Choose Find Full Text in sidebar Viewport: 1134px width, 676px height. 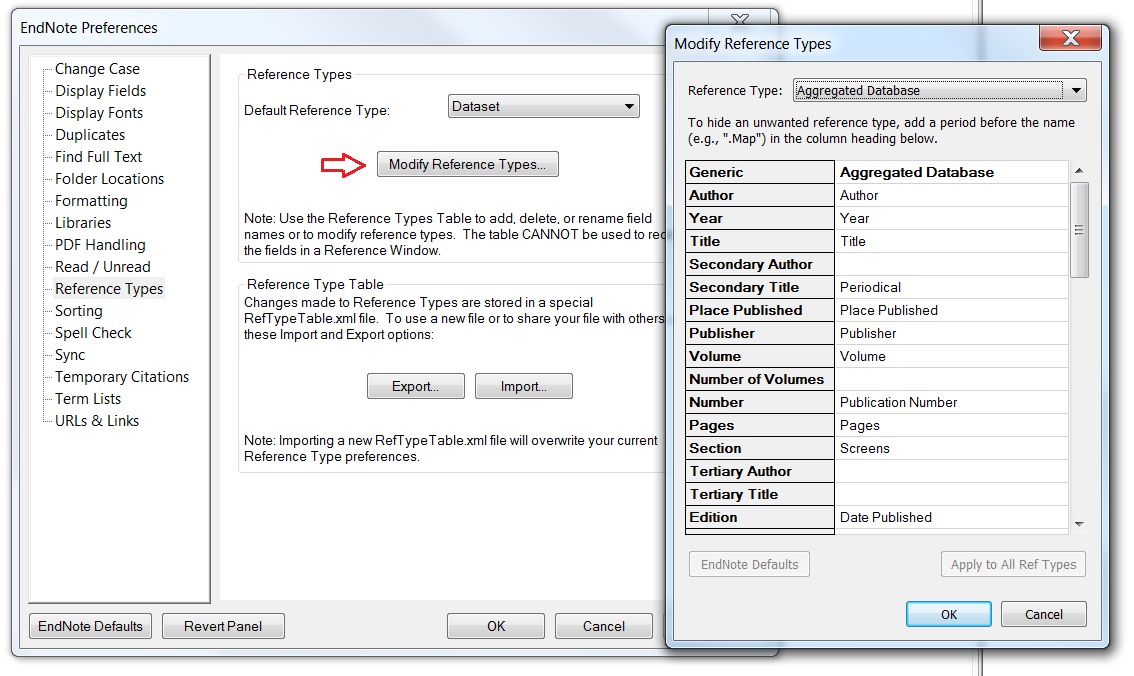point(98,157)
